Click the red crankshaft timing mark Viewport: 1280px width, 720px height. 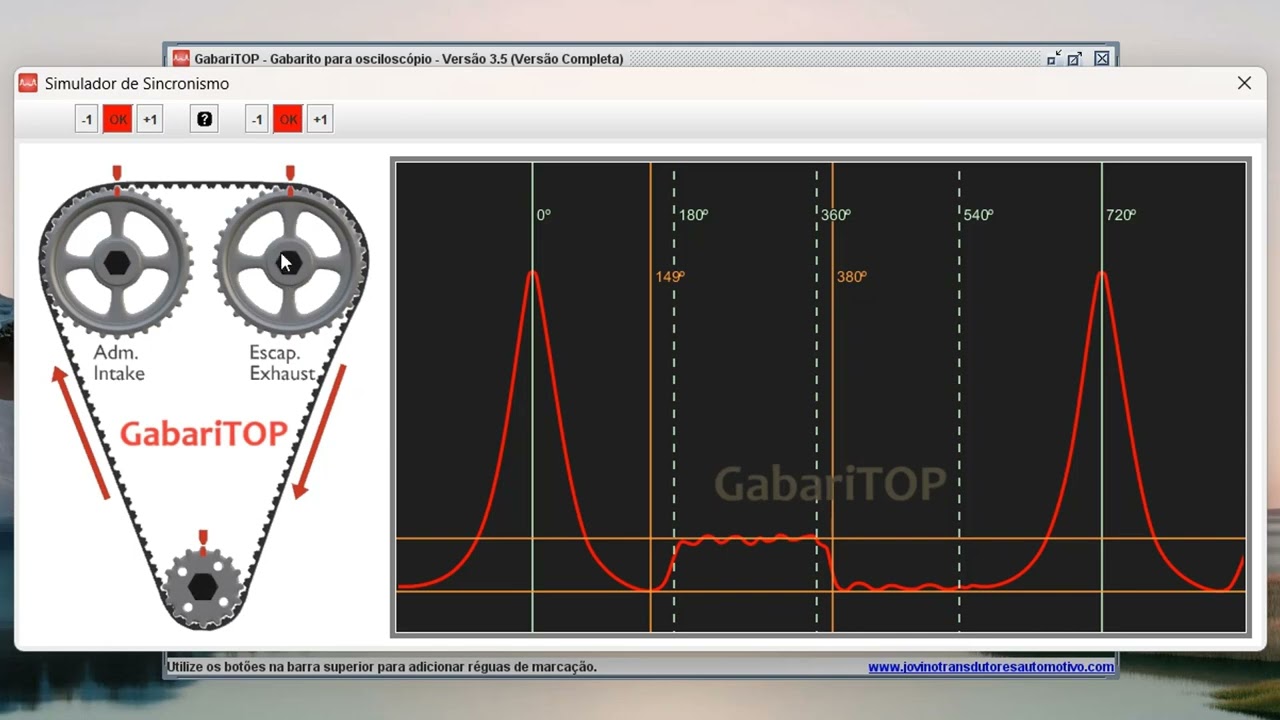point(203,537)
